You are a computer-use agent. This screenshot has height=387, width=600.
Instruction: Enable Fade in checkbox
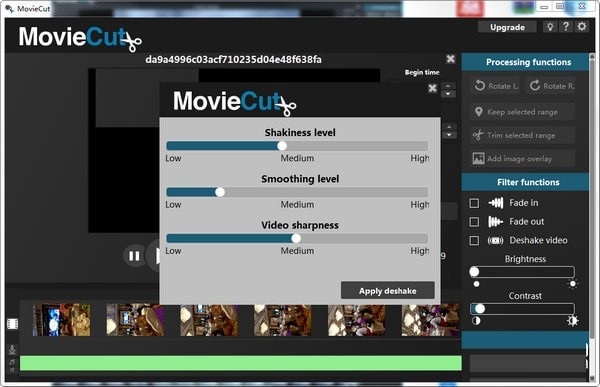[x=474, y=203]
